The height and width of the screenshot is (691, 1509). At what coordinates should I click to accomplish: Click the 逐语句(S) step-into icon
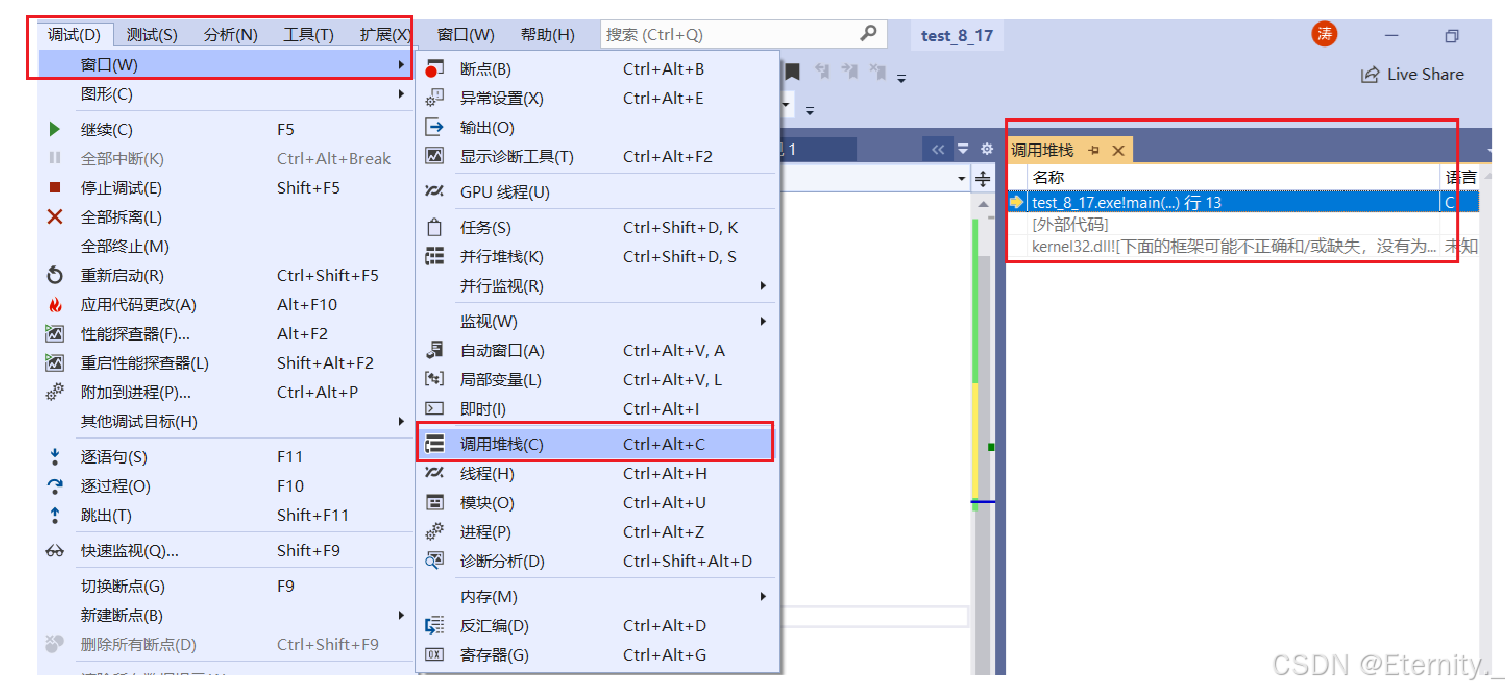pyautogui.click(x=55, y=457)
